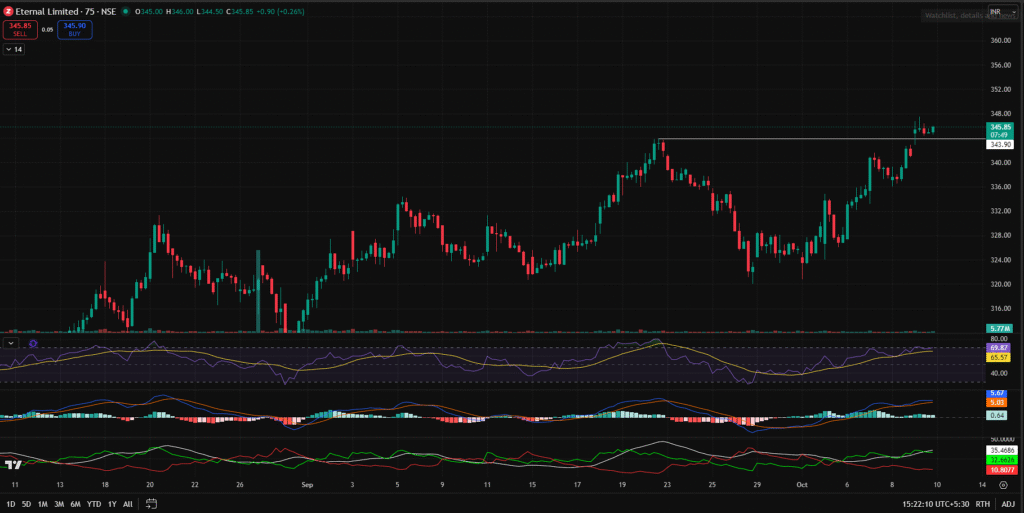Select the 1D time range
The image size is (1024, 513).
[11, 504]
